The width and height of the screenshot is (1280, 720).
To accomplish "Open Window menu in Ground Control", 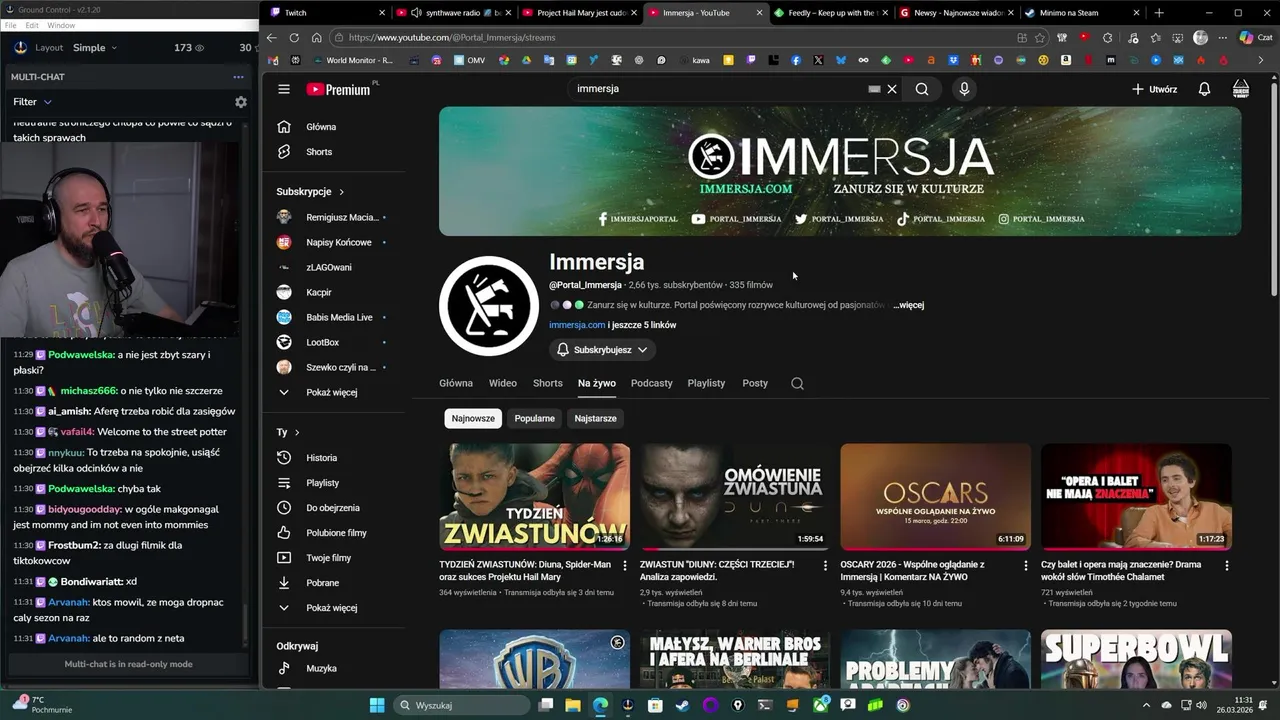I will (61, 25).
